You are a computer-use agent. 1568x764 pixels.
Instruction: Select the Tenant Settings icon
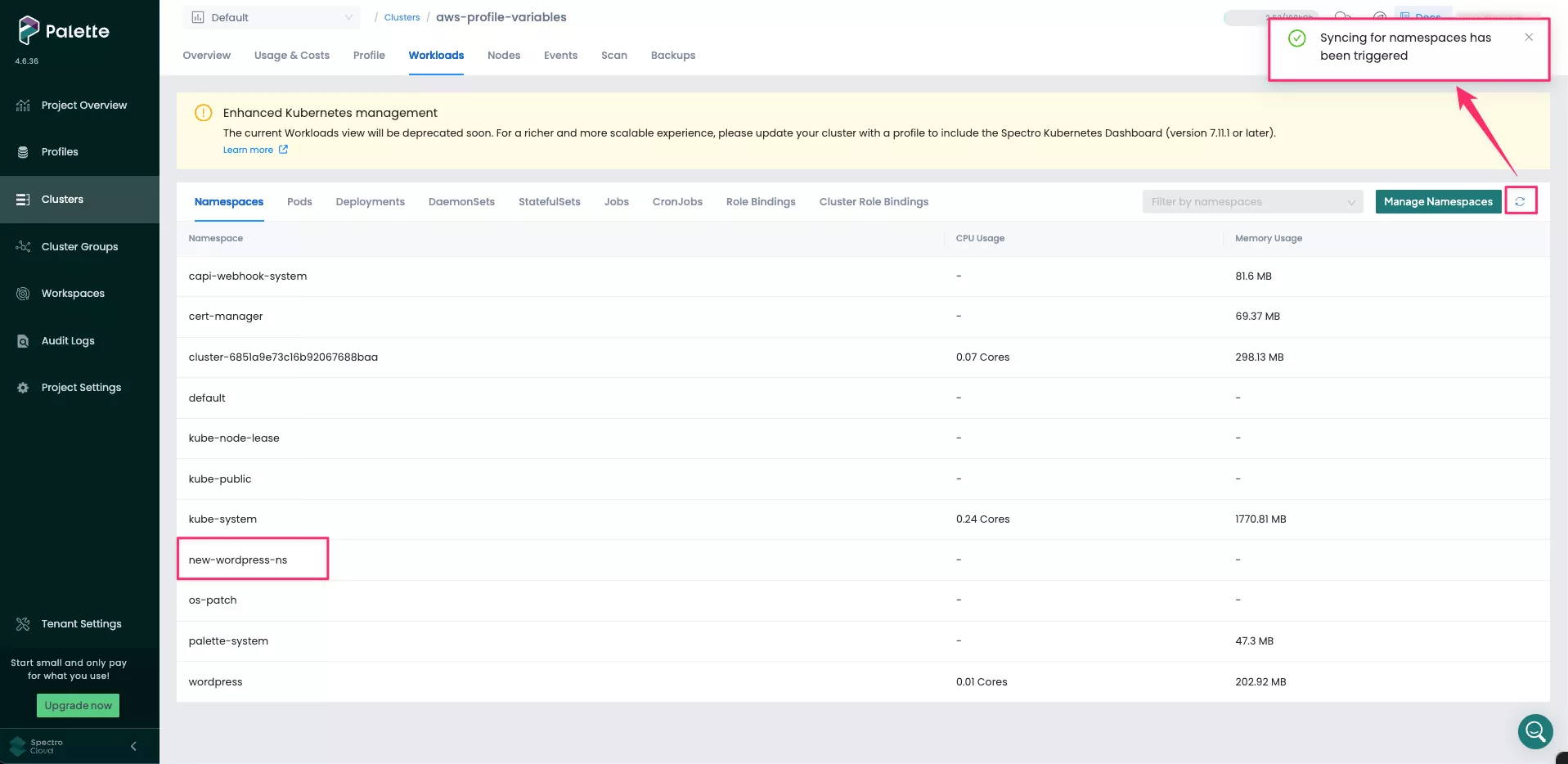coord(22,623)
